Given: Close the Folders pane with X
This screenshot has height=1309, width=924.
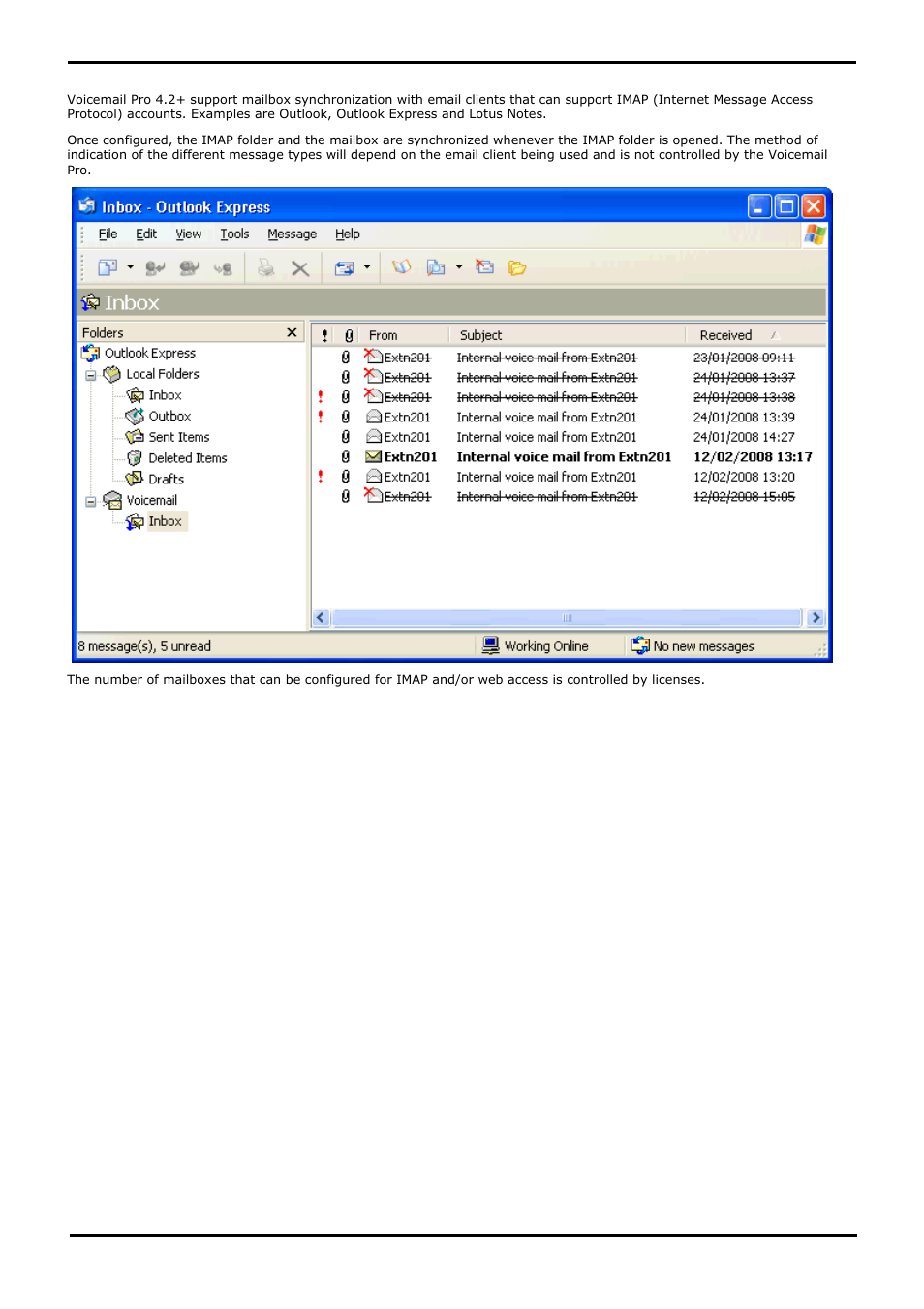Looking at the screenshot, I should click(292, 332).
